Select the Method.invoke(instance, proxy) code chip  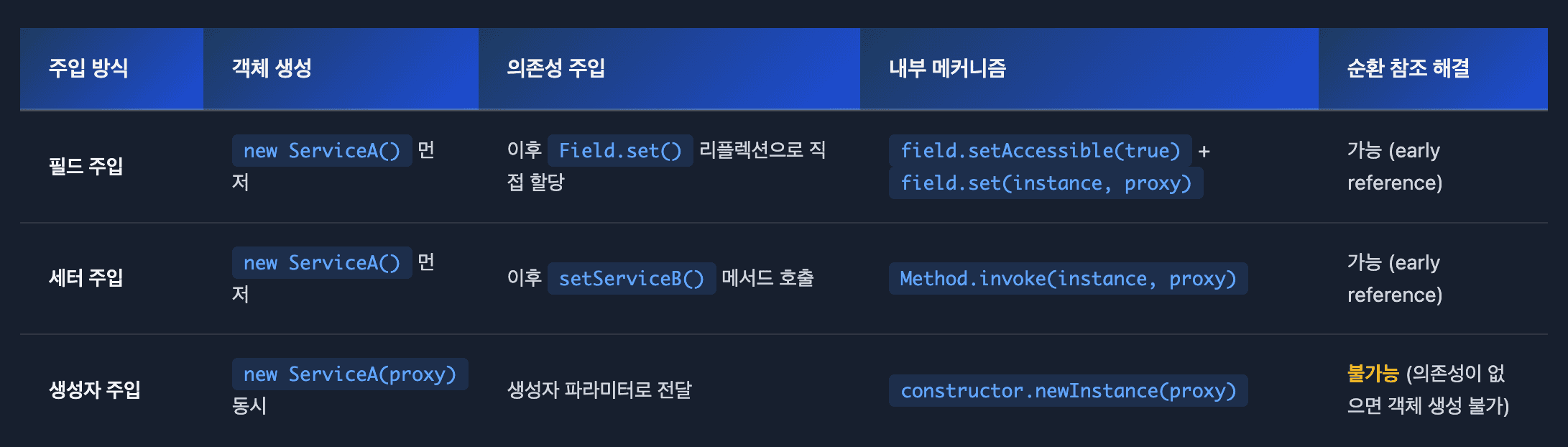[x=1068, y=279]
